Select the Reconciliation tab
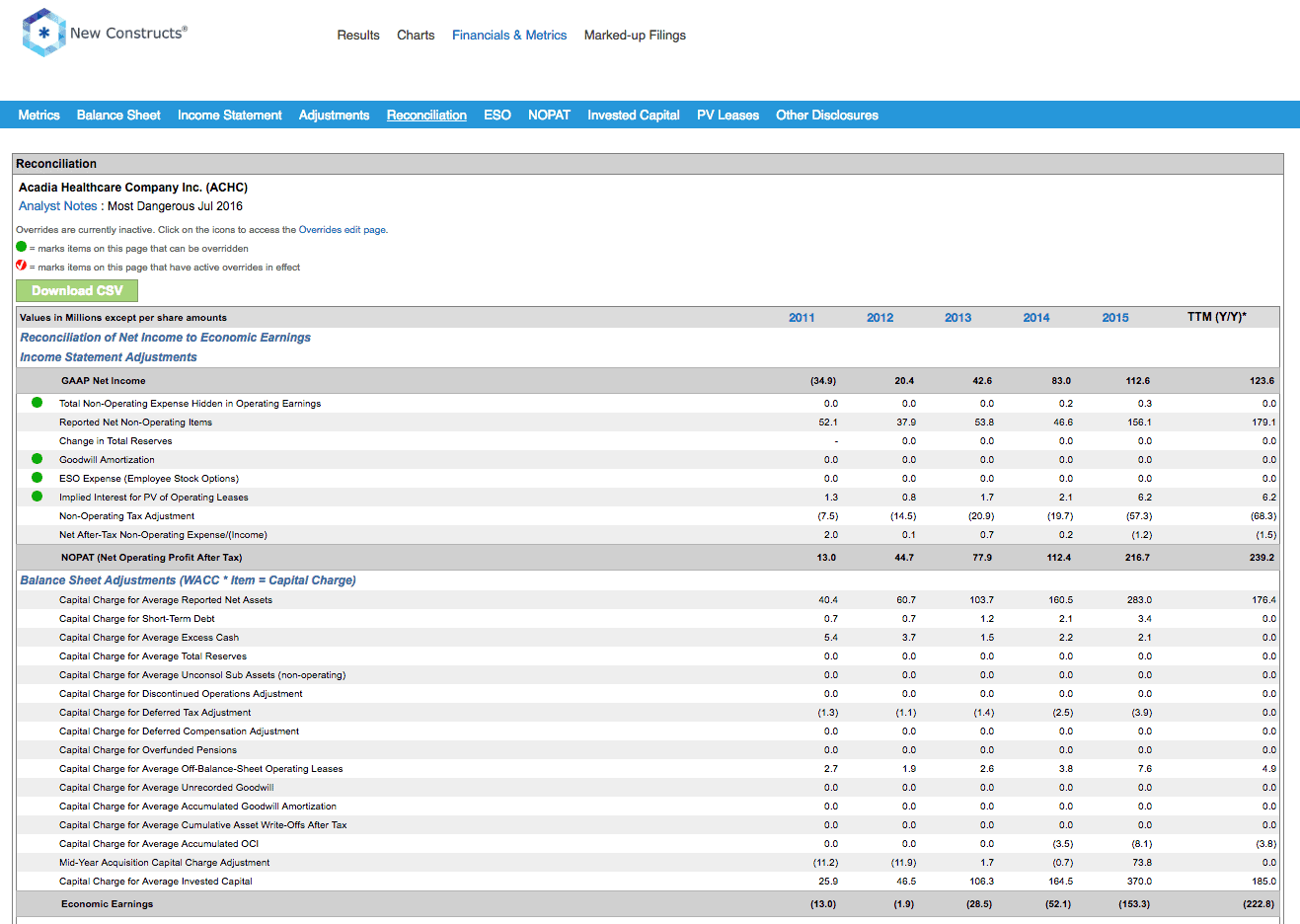Image resolution: width=1300 pixels, height=924 pixels. click(x=426, y=115)
